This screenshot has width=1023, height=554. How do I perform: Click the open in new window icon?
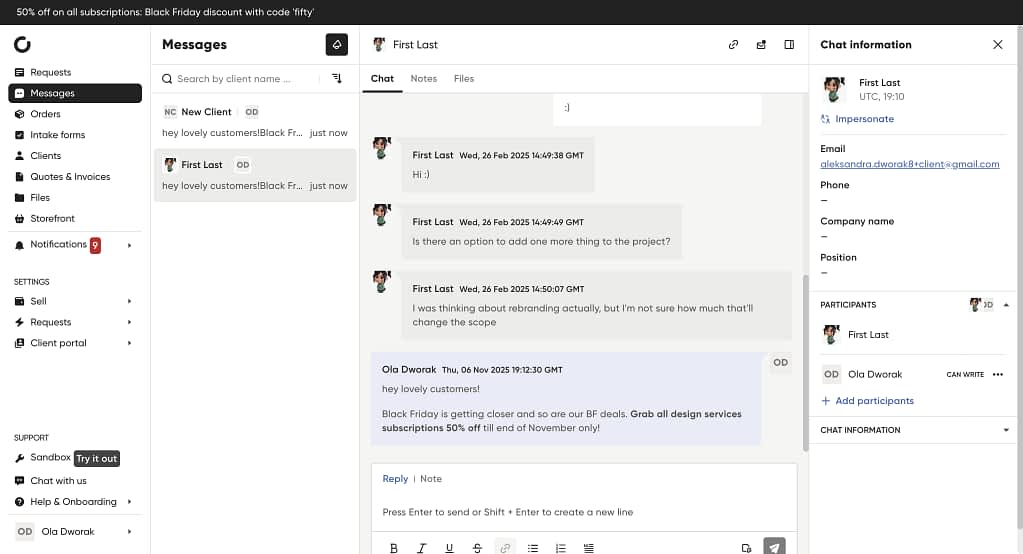761,44
